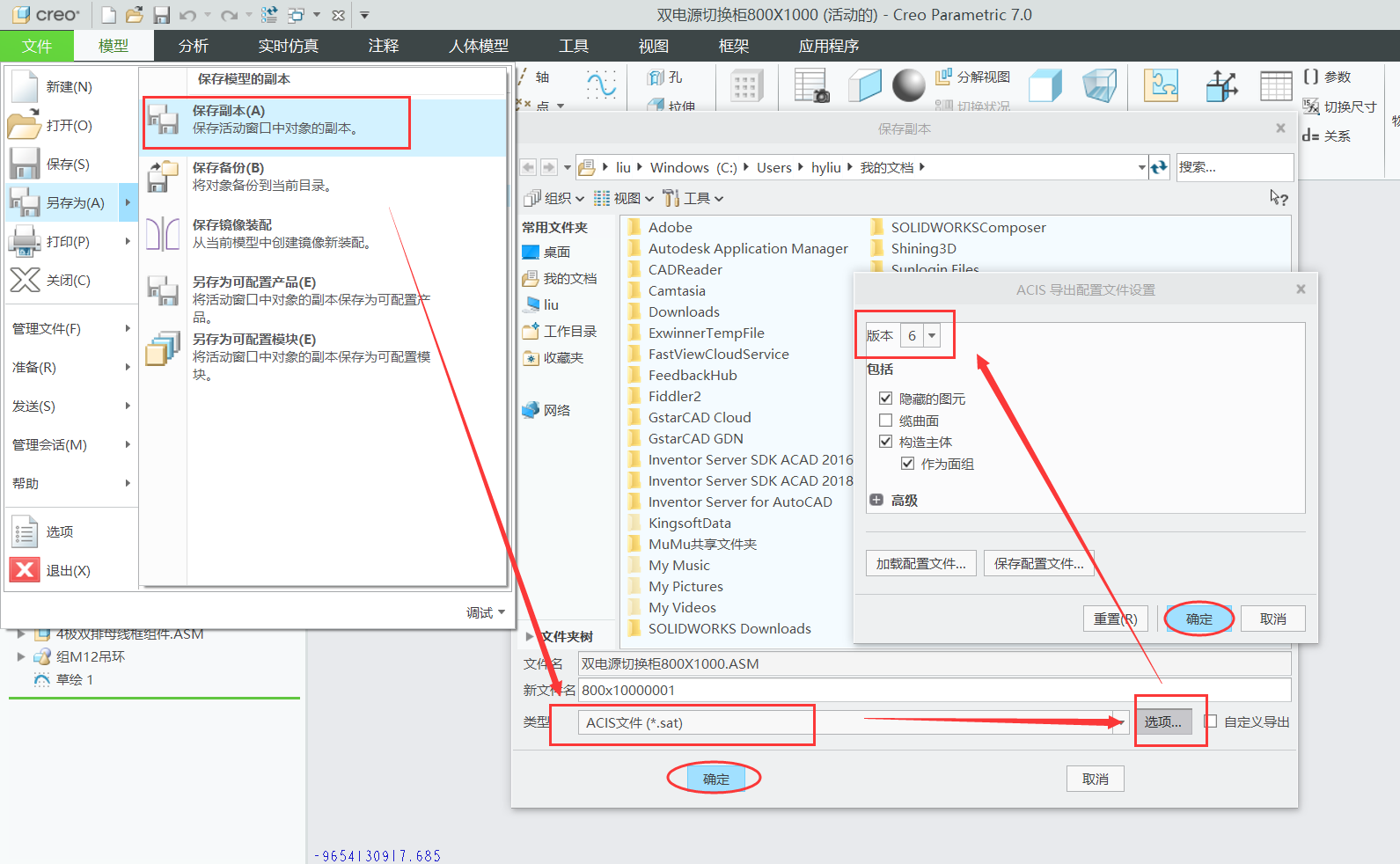
Task: Click 确定 in the ACIS export settings dialog
Action: pyautogui.click(x=1199, y=619)
